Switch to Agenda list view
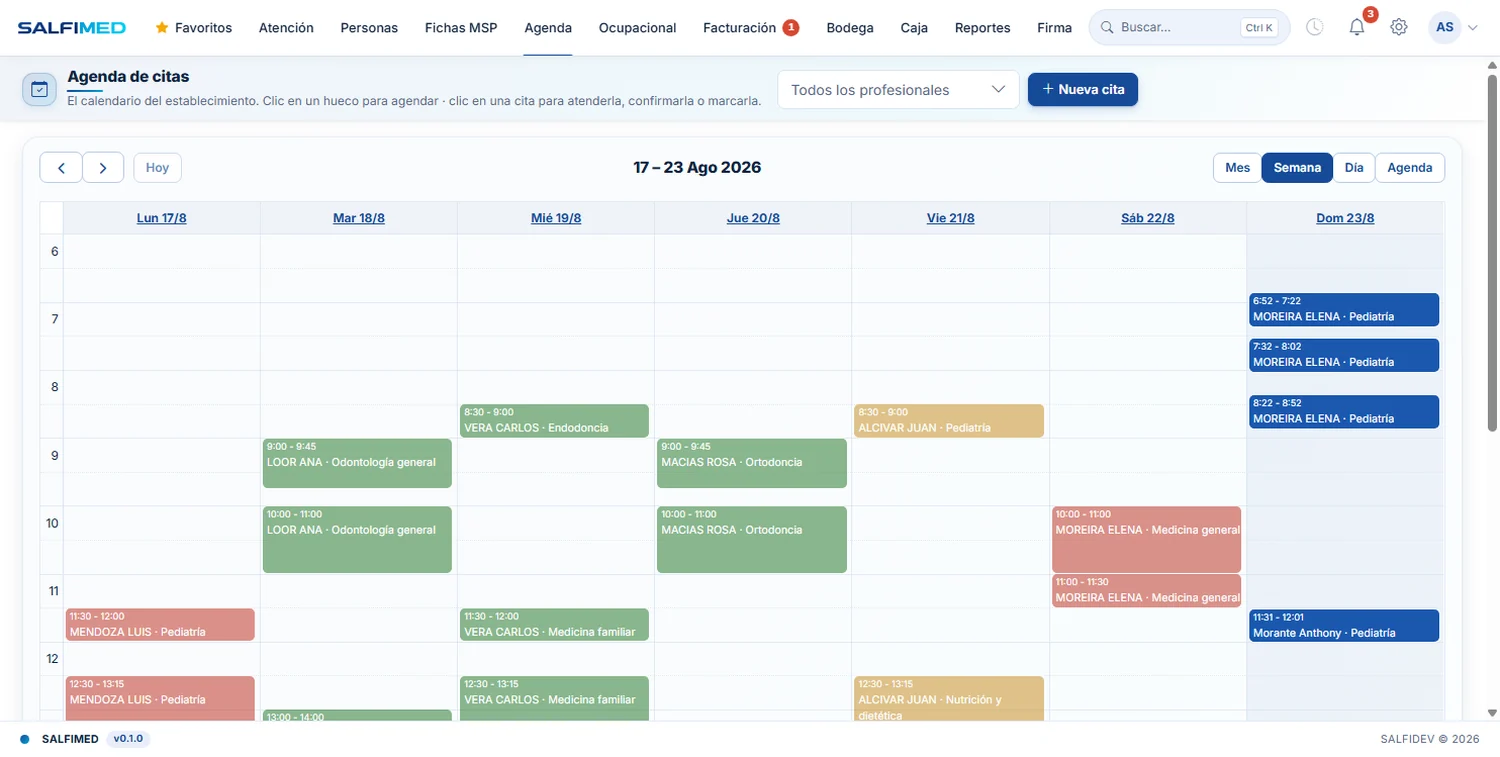 tap(1410, 167)
